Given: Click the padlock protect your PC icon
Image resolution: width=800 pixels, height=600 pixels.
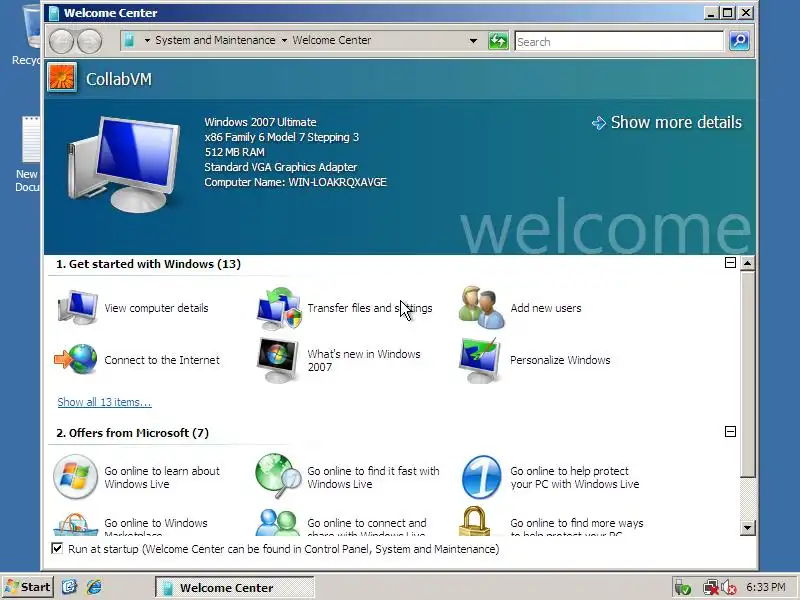Looking at the screenshot, I should (474, 520).
